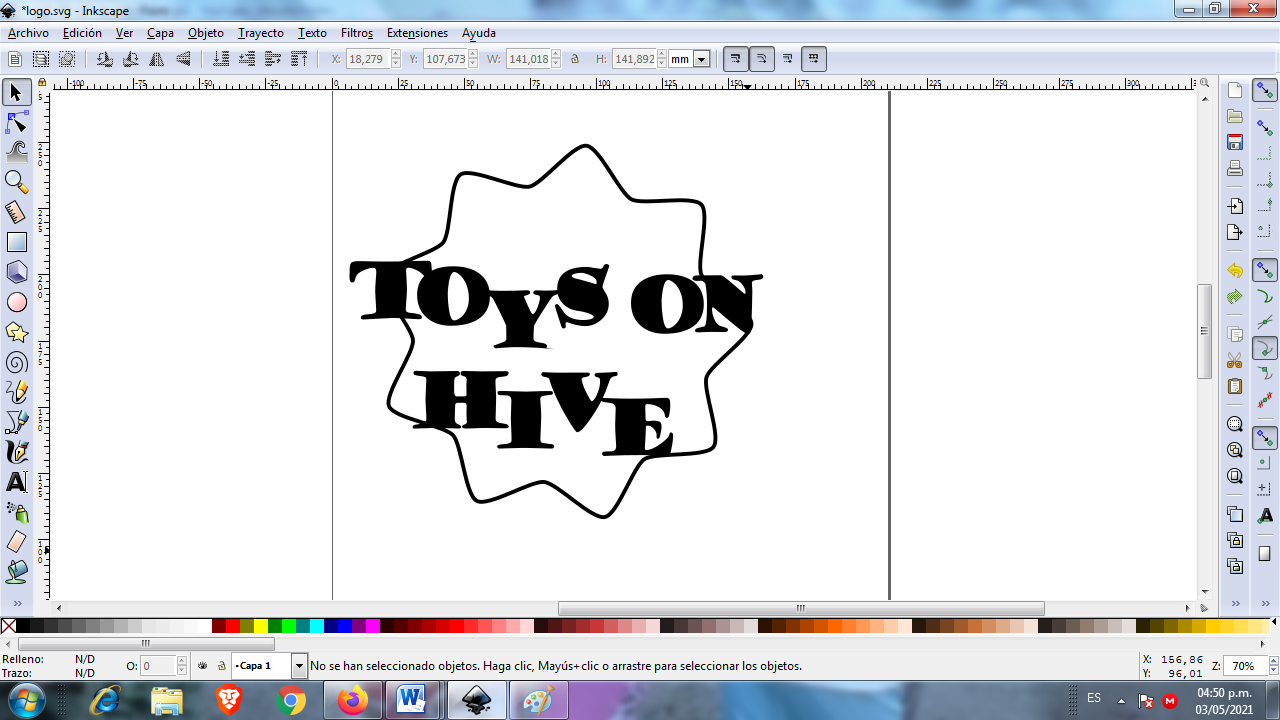Toggle Capa 1 layer visibility eye
This screenshot has width=1280, height=720.
coord(203,665)
